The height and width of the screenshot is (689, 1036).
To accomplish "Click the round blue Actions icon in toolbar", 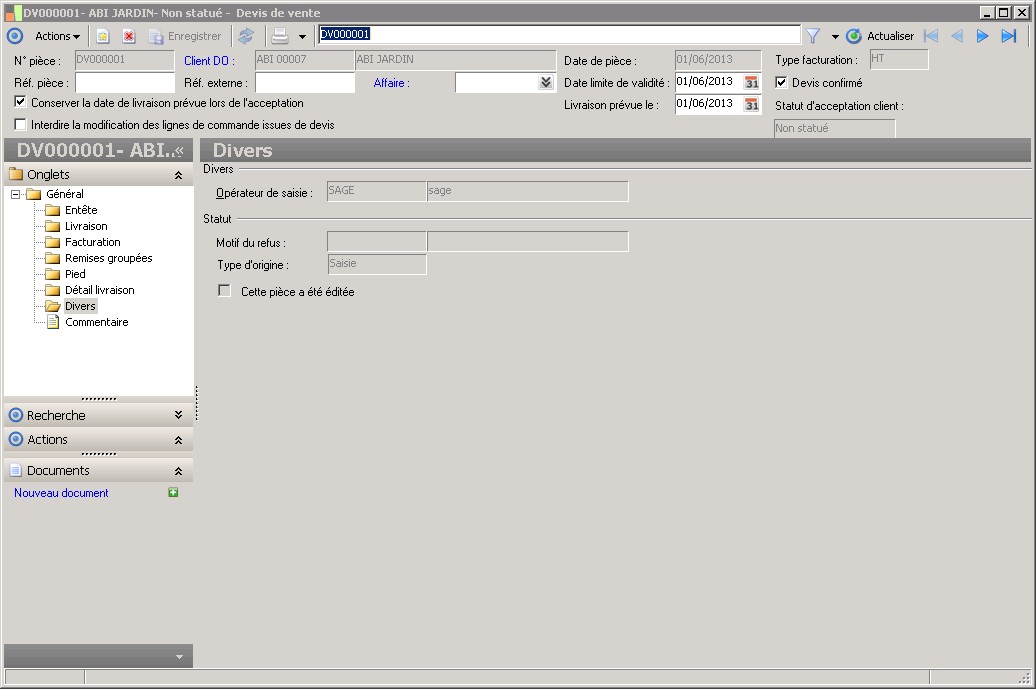I will pyautogui.click(x=15, y=36).
